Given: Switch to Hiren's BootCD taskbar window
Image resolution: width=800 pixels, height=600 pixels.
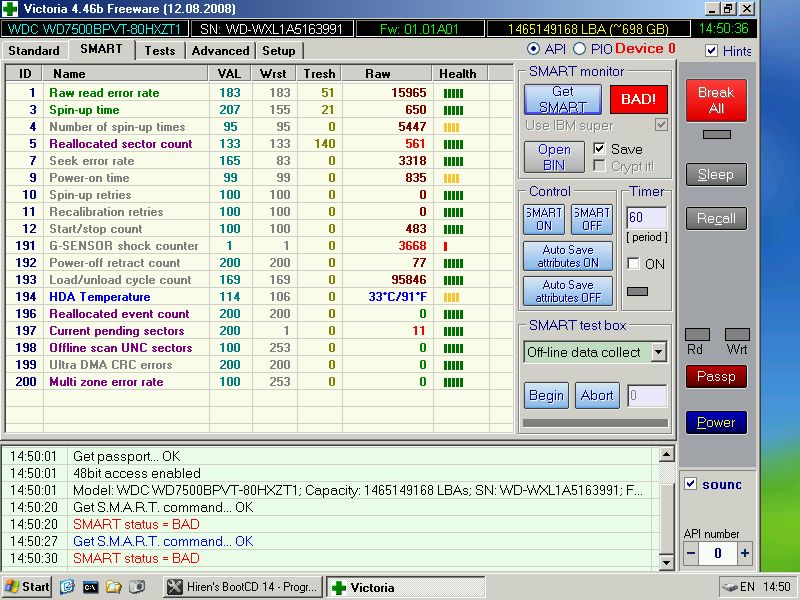Looking at the screenshot, I should (243, 587).
